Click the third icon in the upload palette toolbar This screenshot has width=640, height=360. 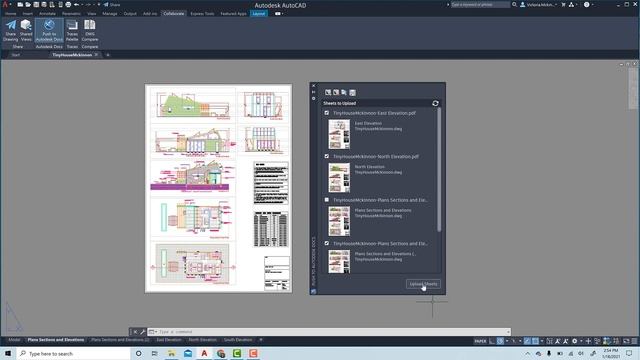(x=344, y=93)
